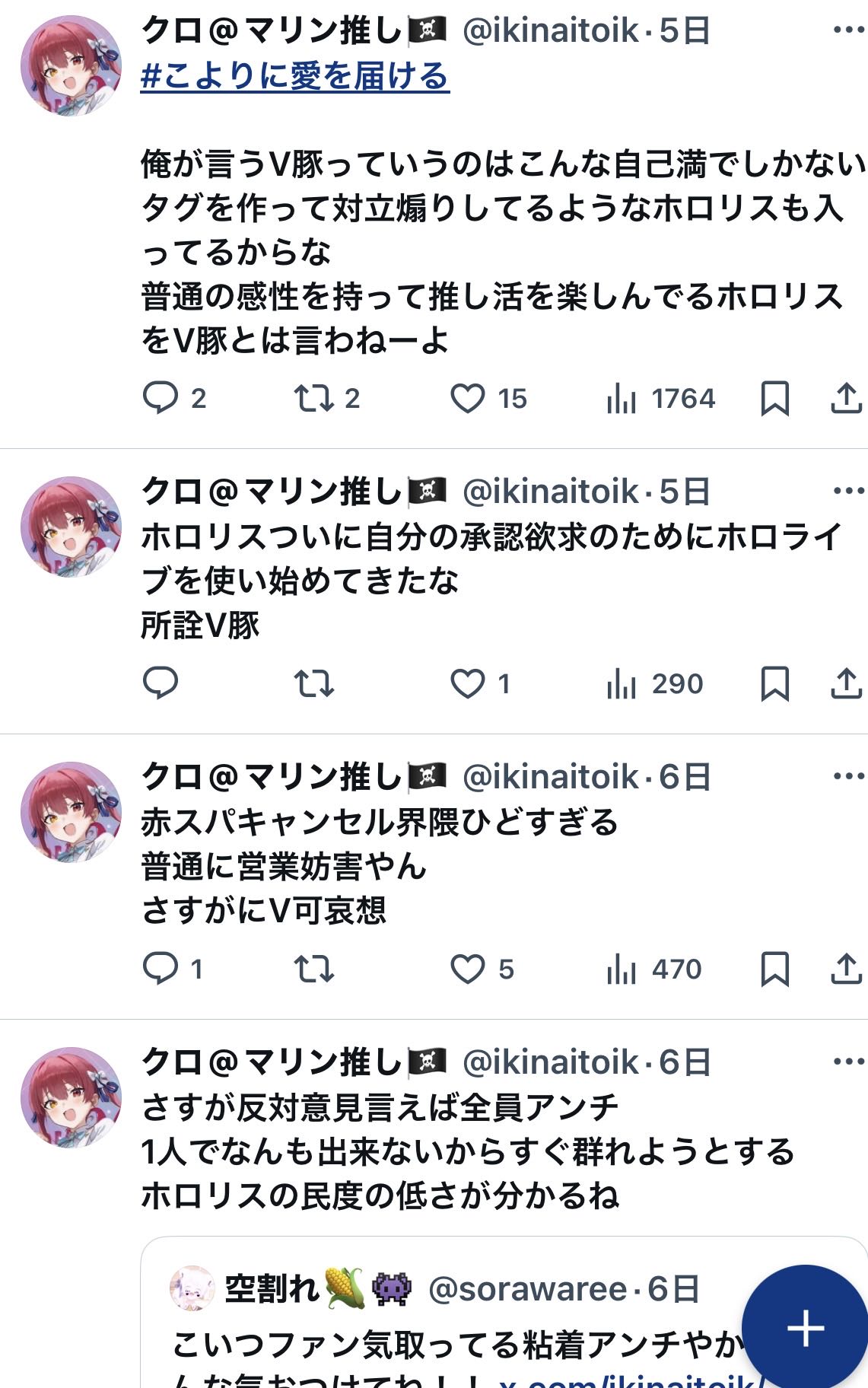Image resolution: width=868 pixels, height=1388 pixels.
Task: Compose a new post with plus button
Action: coord(805,1328)
